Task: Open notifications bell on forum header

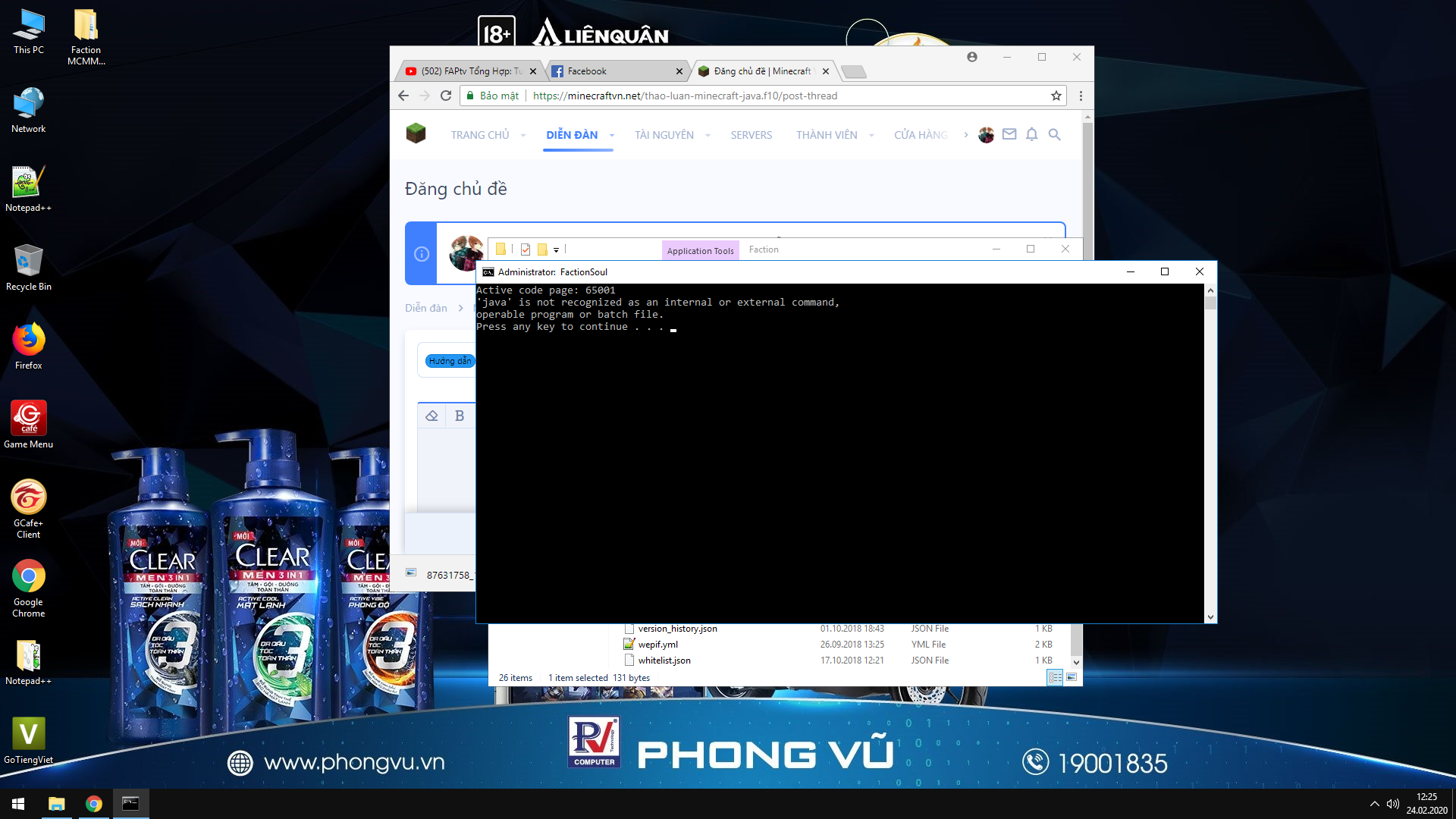Action: point(1031,134)
